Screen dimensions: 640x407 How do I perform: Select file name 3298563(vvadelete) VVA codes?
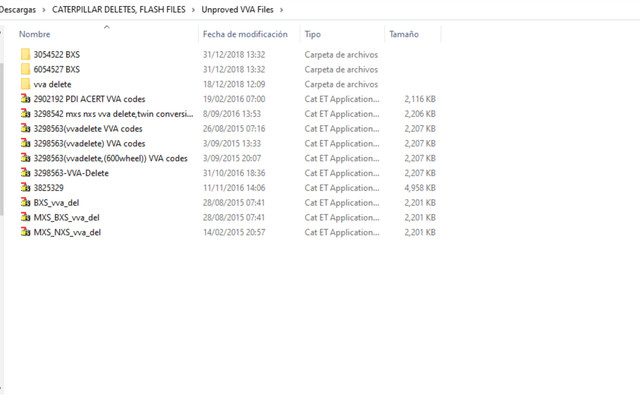point(89,144)
